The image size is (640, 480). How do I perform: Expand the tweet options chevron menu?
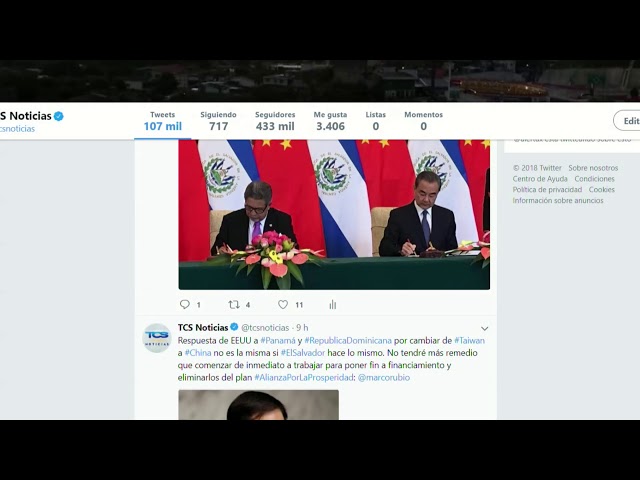pos(484,329)
